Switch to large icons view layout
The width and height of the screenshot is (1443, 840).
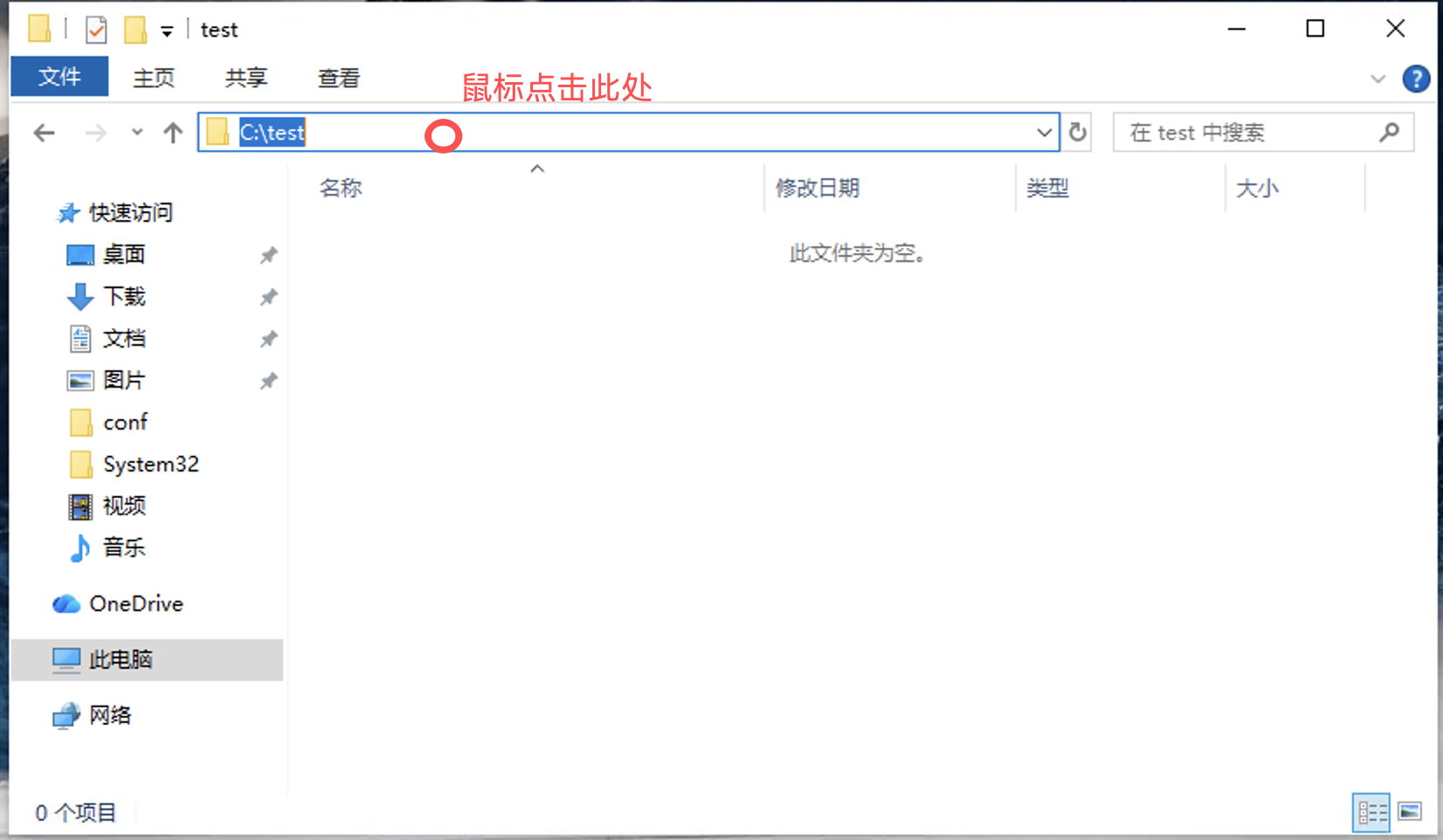coord(1410,813)
